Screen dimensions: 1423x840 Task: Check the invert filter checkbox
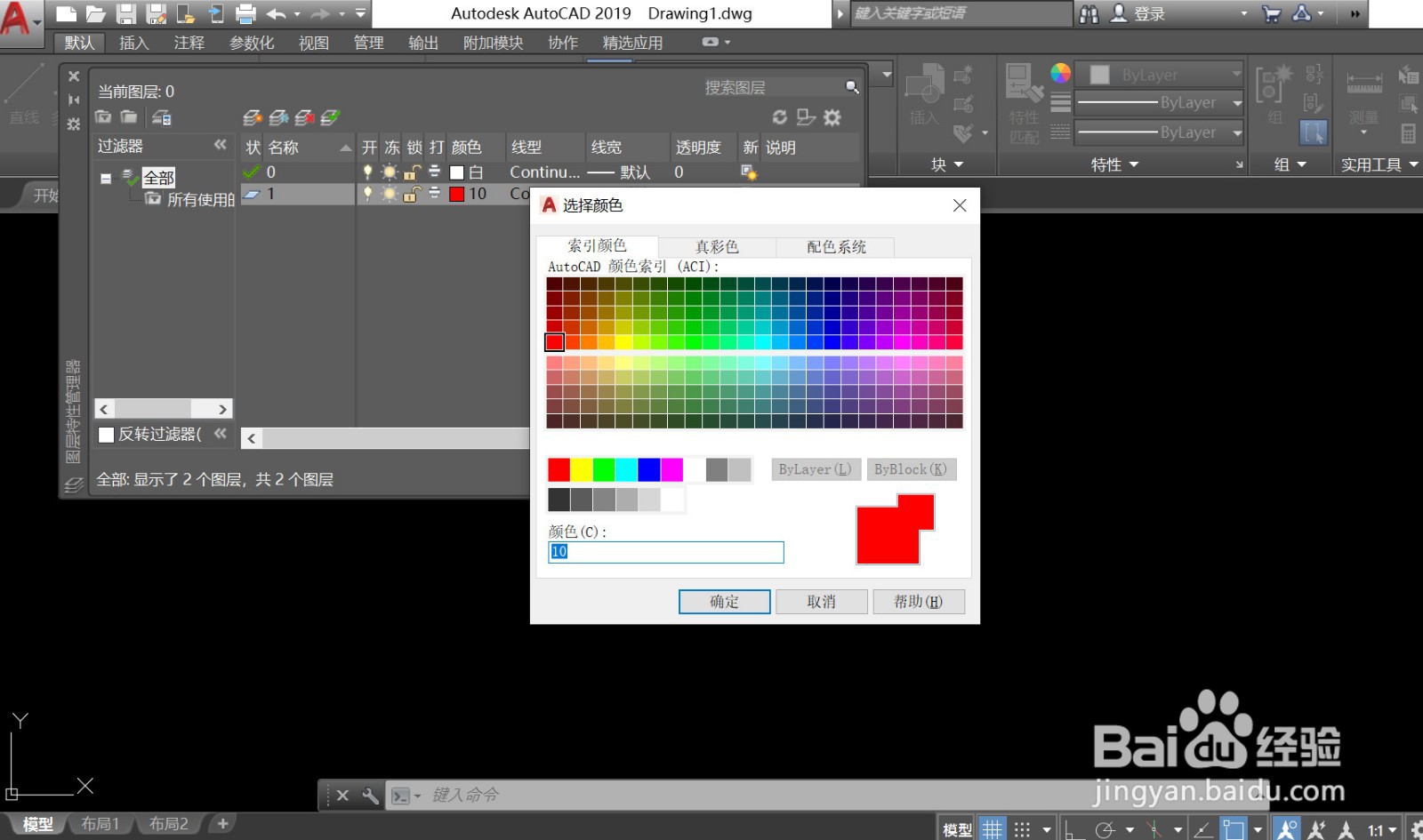pyautogui.click(x=107, y=435)
